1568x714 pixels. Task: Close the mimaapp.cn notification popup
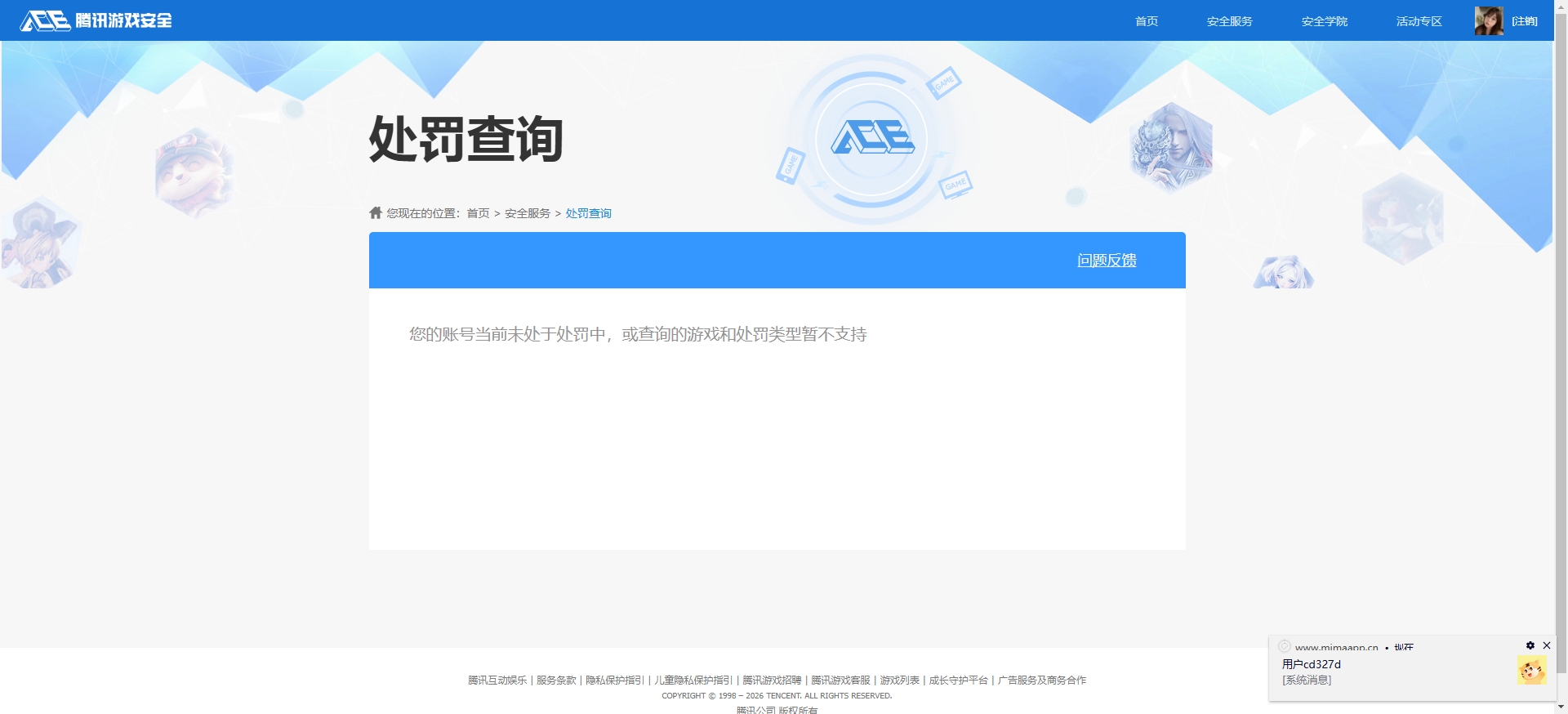(x=1546, y=645)
